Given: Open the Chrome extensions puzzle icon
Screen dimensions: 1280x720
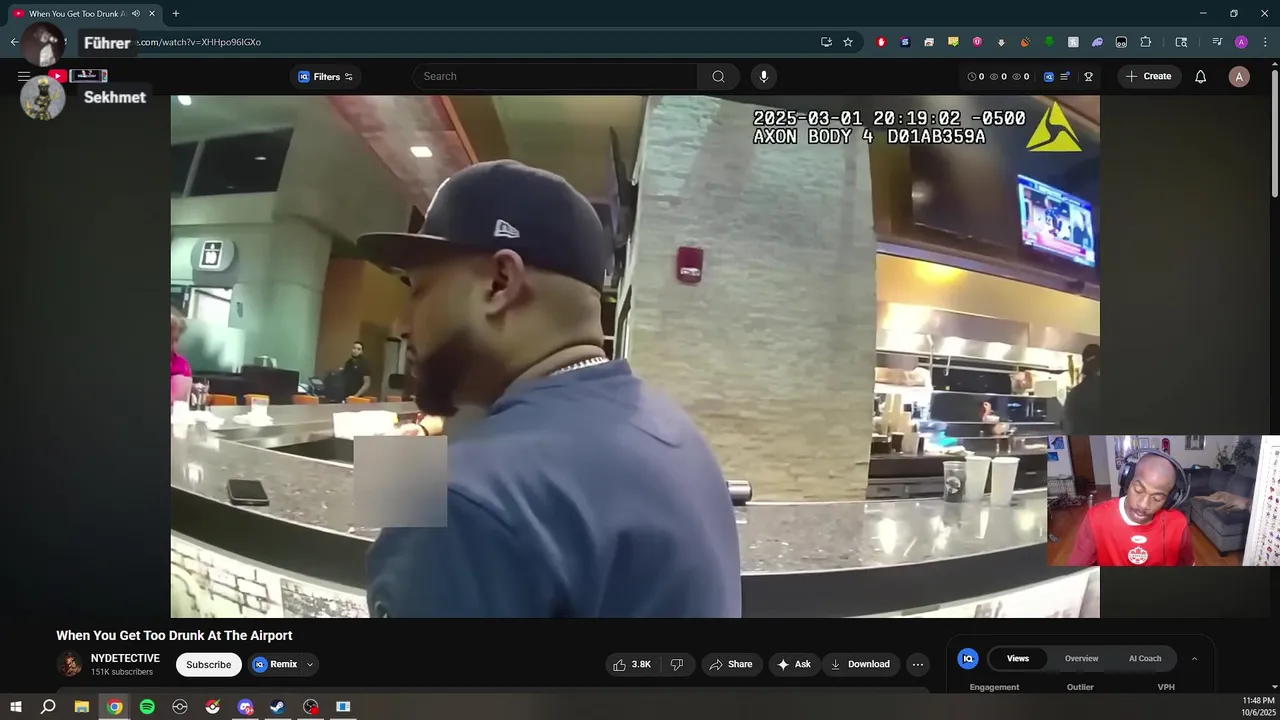Looking at the screenshot, I should point(1146,42).
